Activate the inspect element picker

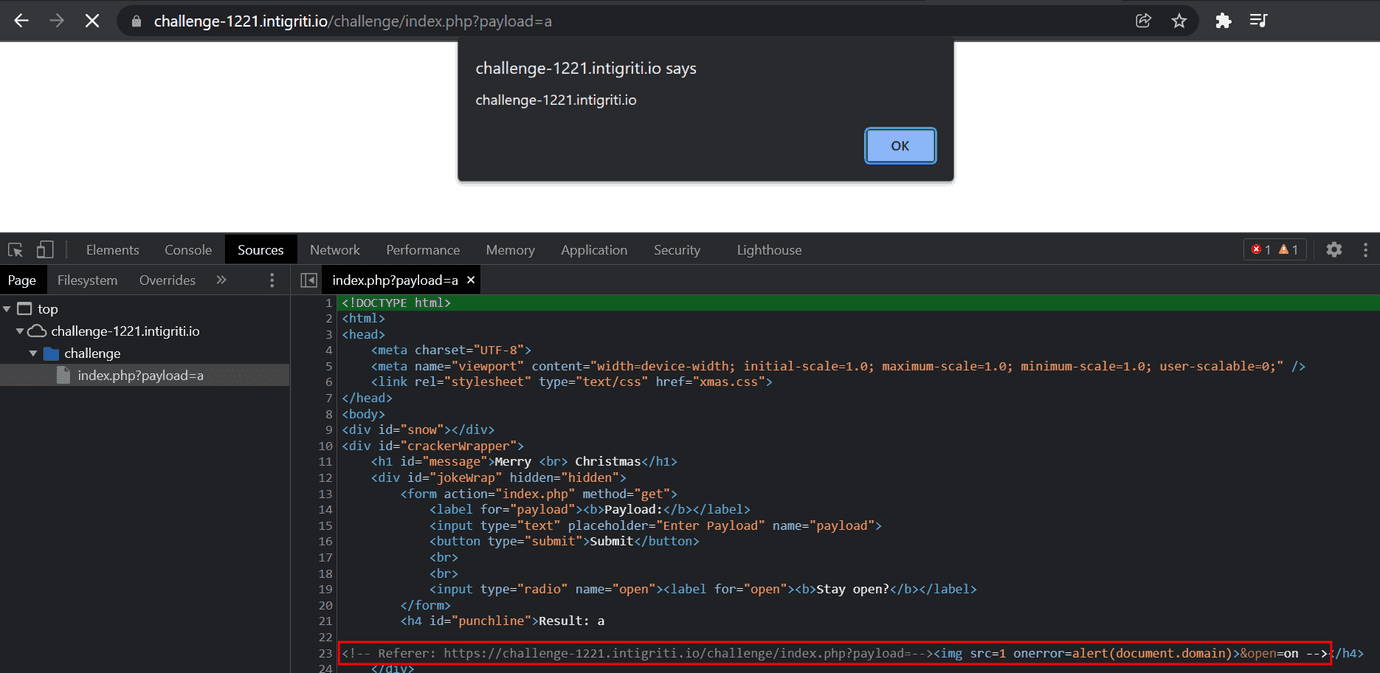tap(16, 250)
